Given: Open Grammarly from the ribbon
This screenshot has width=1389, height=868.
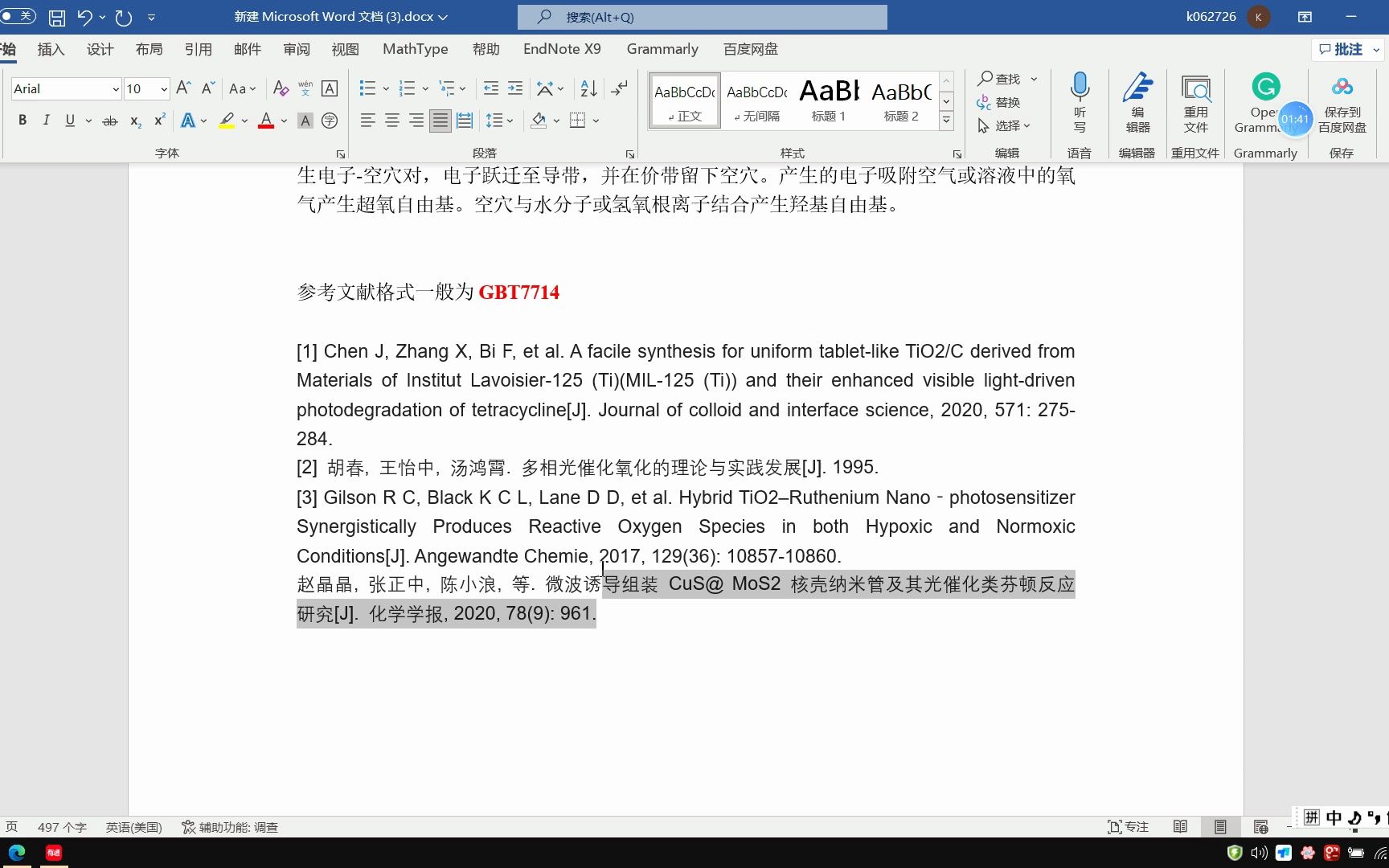Looking at the screenshot, I should pyautogui.click(x=1265, y=102).
